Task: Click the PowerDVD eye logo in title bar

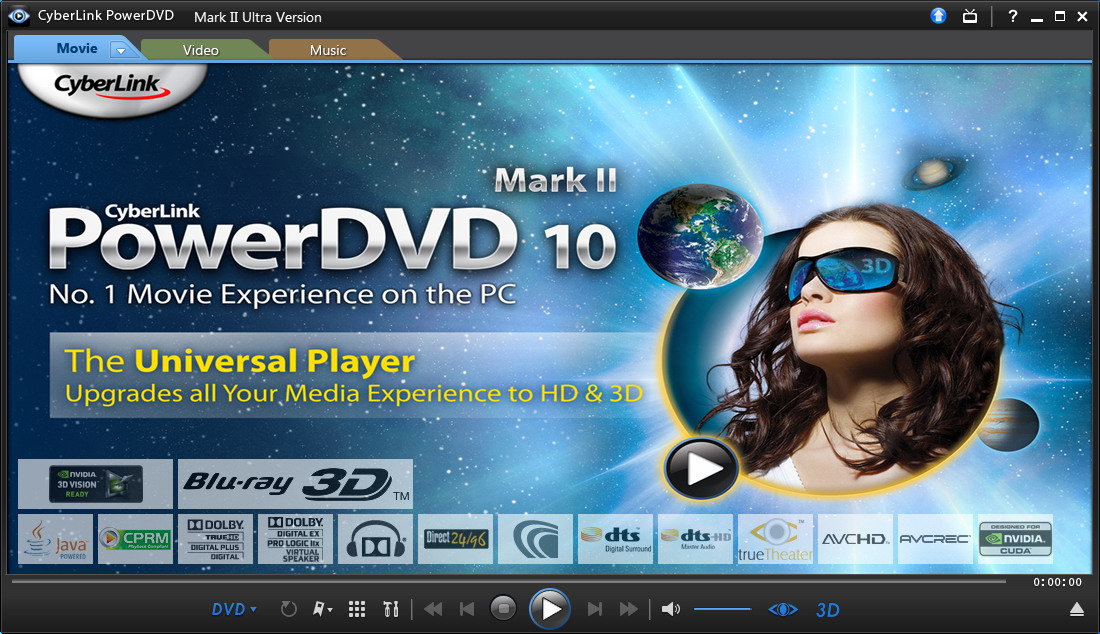Action: tap(19, 15)
